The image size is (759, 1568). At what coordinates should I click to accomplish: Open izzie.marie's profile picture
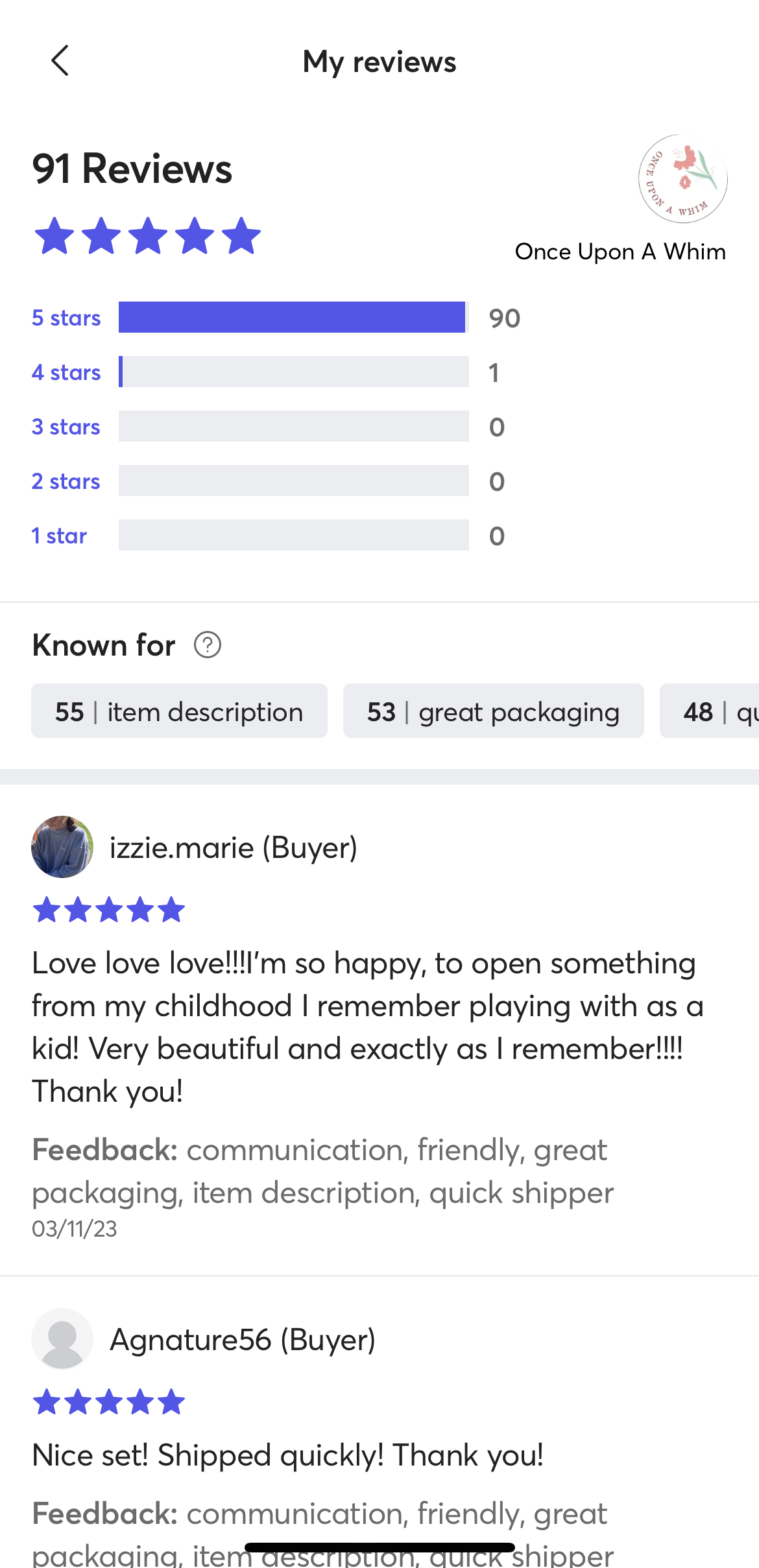[62, 847]
